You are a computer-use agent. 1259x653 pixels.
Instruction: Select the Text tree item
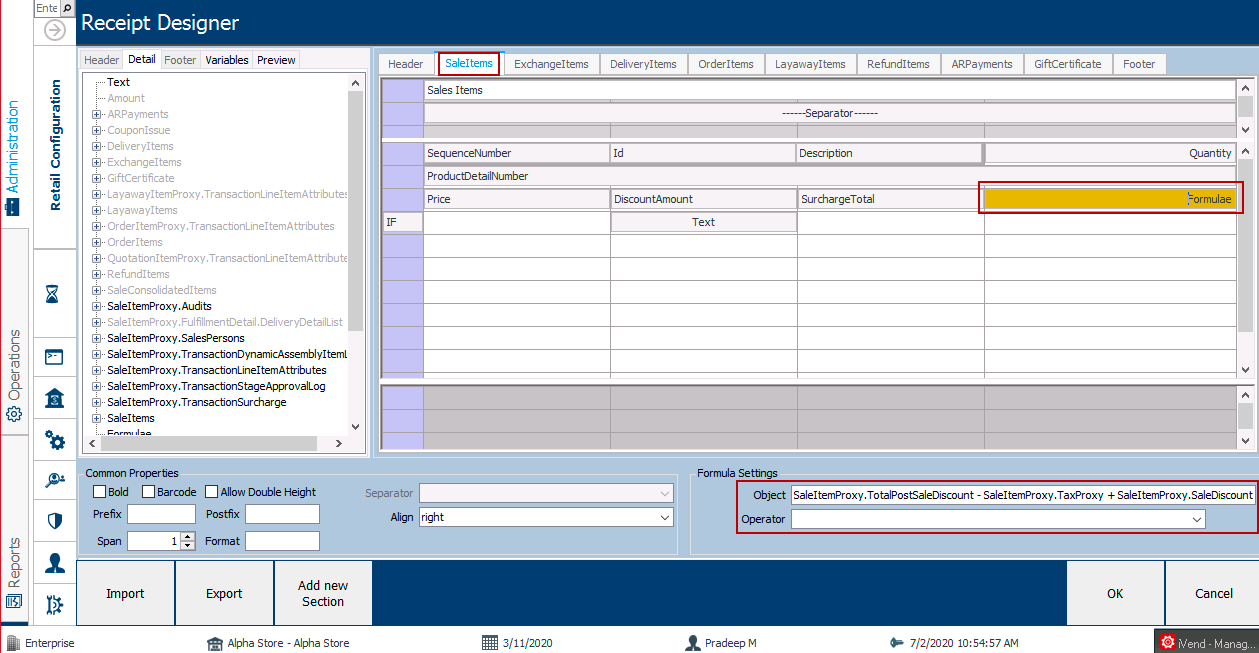(118, 82)
